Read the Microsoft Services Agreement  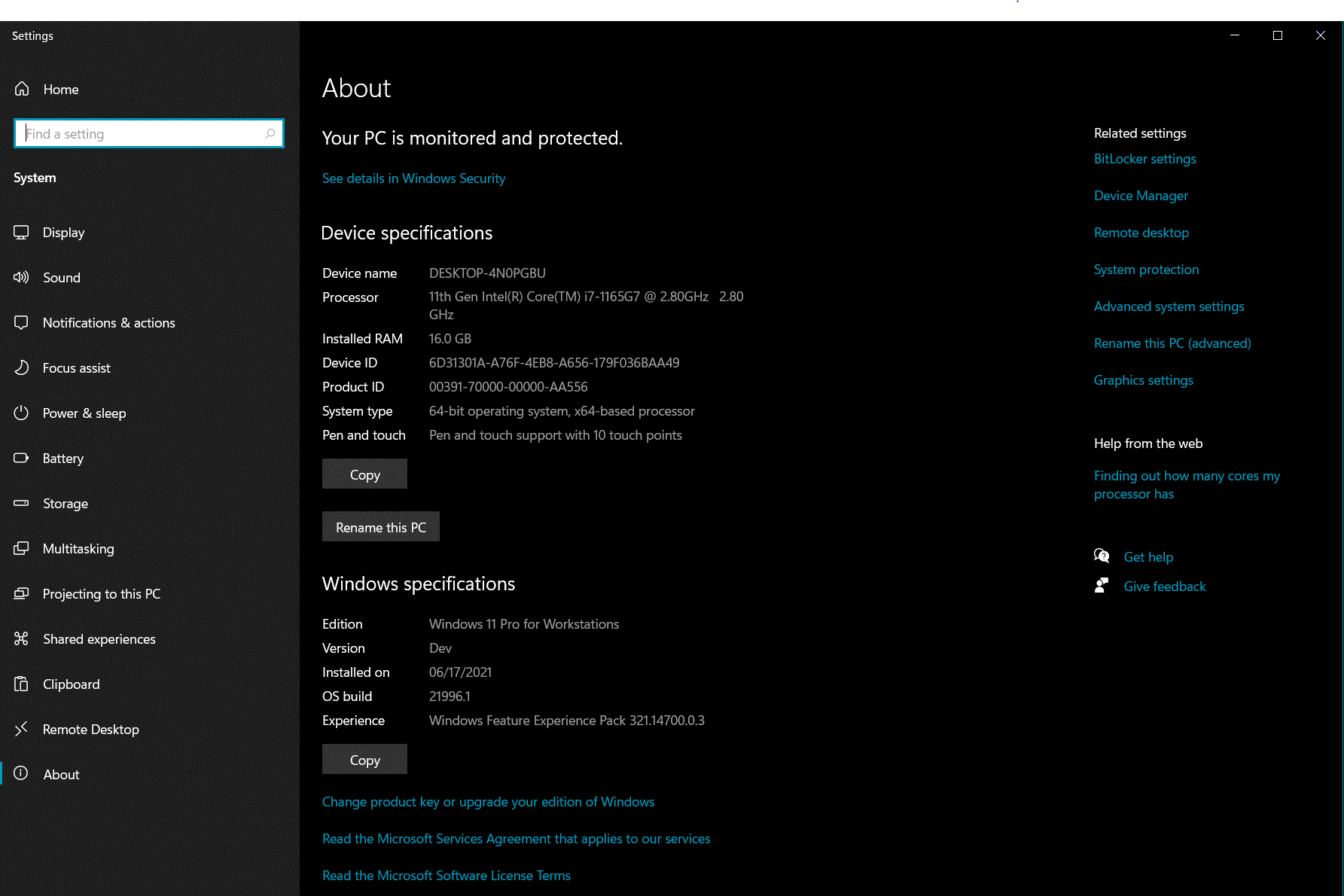tap(516, 839)
